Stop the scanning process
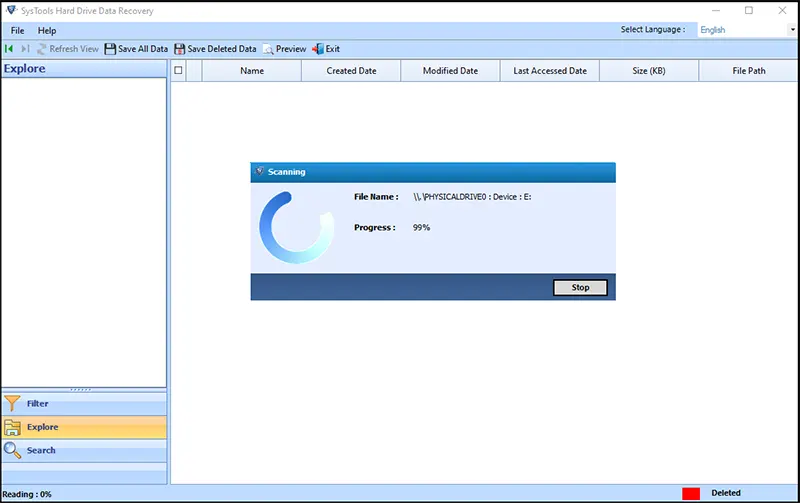The image size is (800, 503). pyautogui.click(x=580, y=287)
